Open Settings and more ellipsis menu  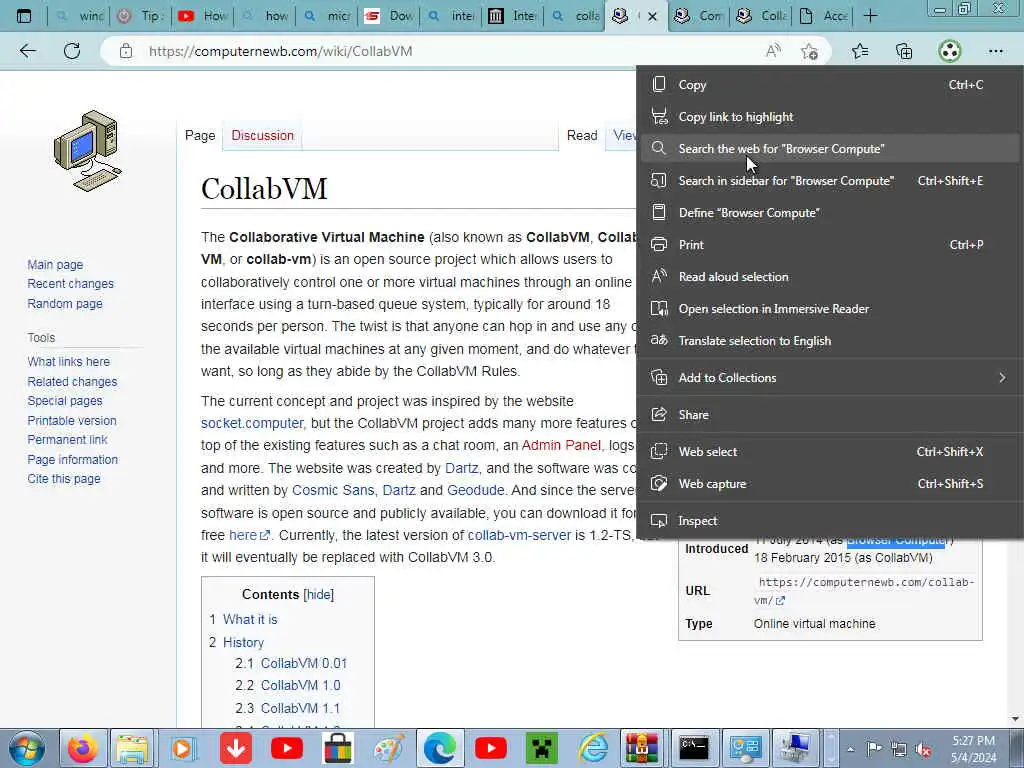[x=995, y=51]
